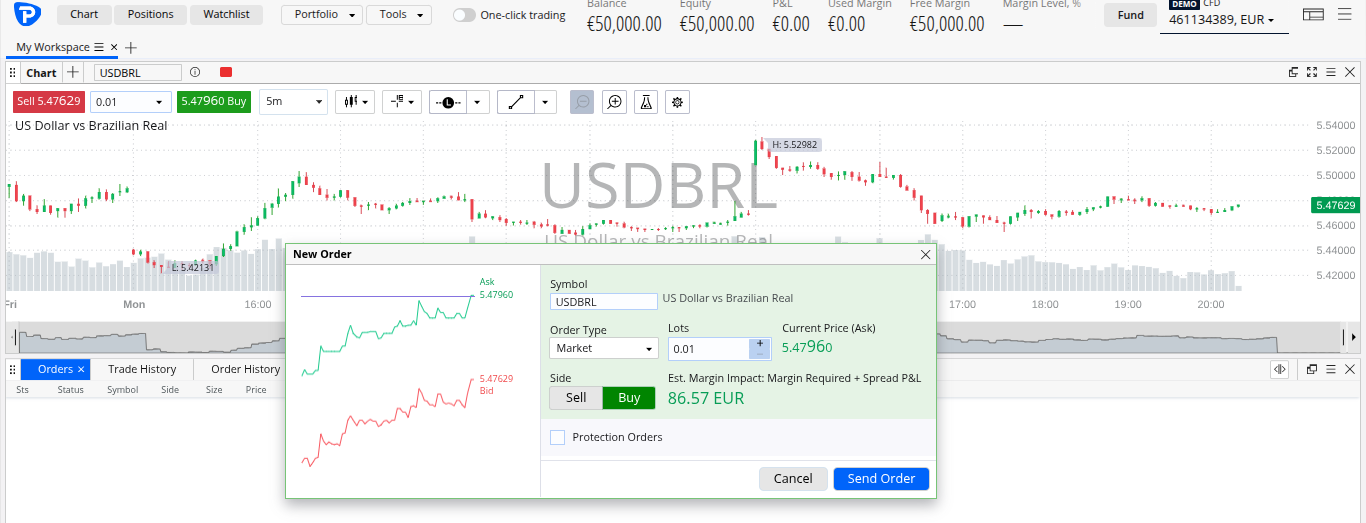This screenshot has width=1366, height=523.
Task: Open account selector 461134389, EUR
Action: (1222, 19)
